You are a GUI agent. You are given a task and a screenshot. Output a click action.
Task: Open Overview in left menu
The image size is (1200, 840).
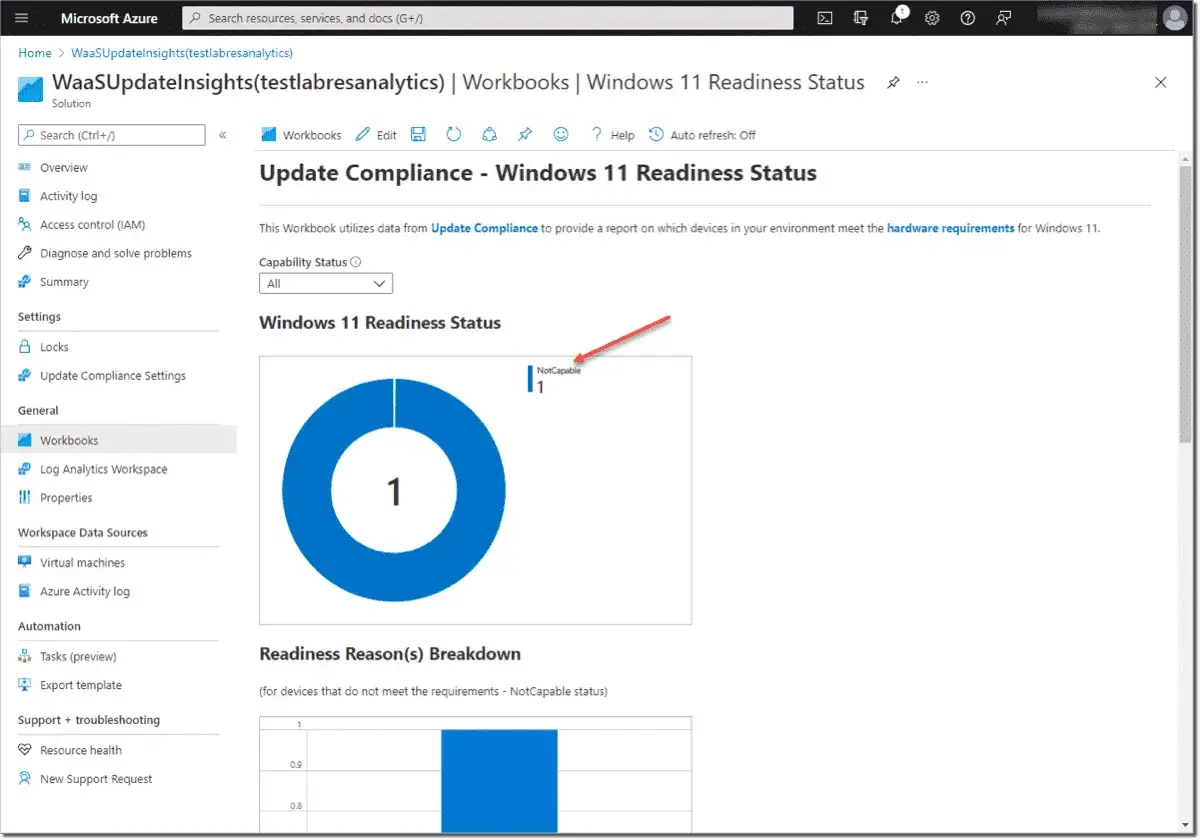click(63, 168)
